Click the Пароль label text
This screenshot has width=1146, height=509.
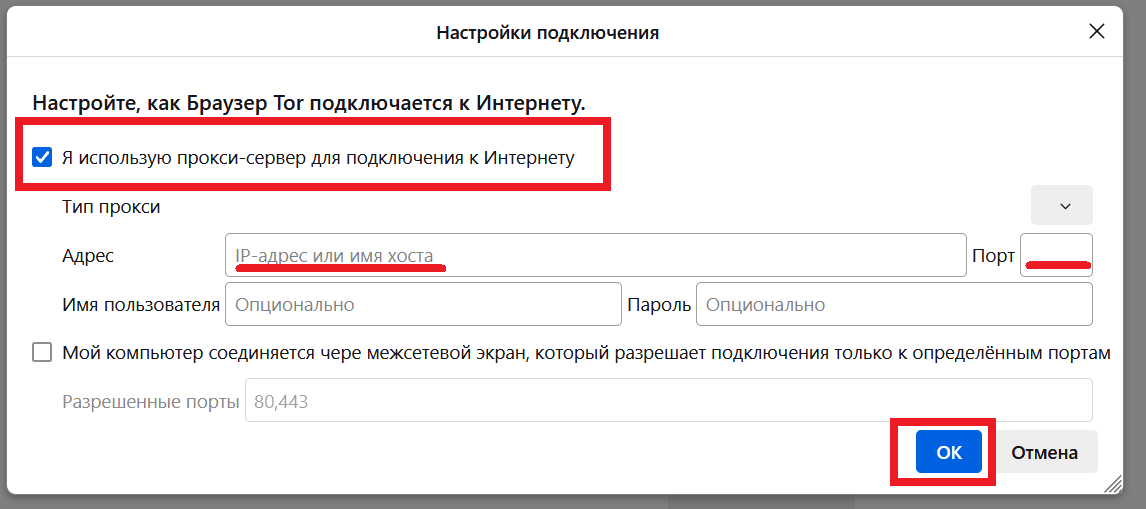point(659,304)
